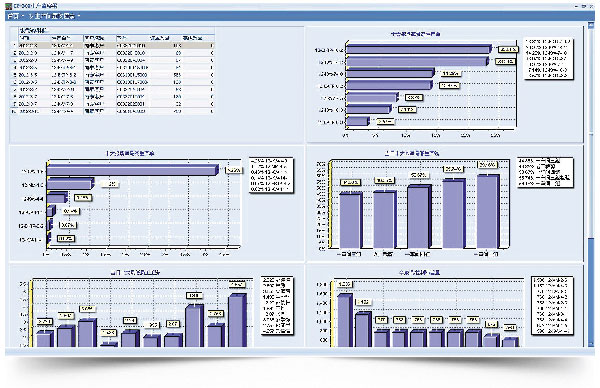Image resolution: width=600 pixels, height=388 pixels.
Task: Select the last row of the data table
Action: pos(113,111)
